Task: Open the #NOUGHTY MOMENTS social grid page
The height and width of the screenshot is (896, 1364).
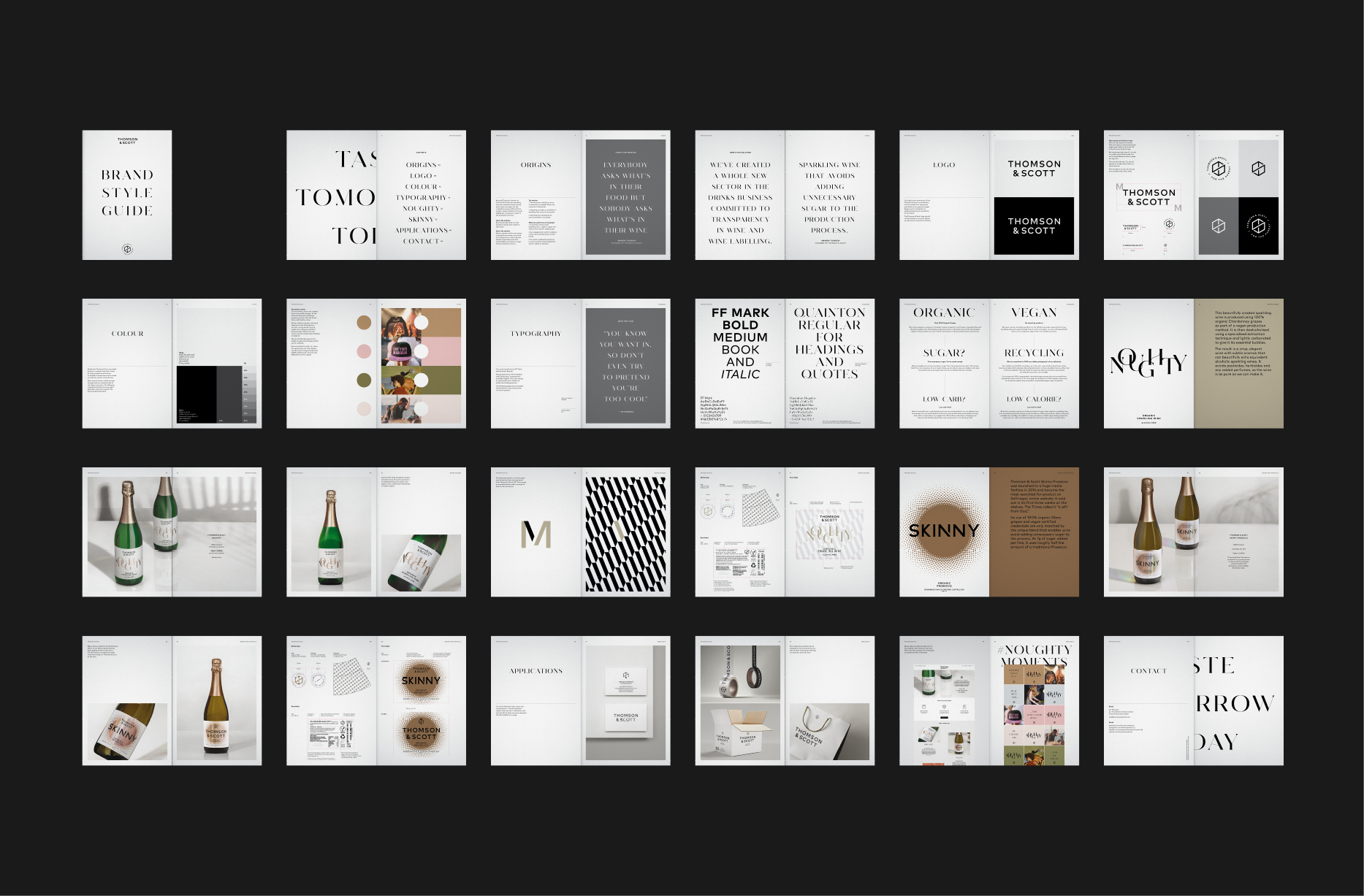Action: pos(1034,701)
